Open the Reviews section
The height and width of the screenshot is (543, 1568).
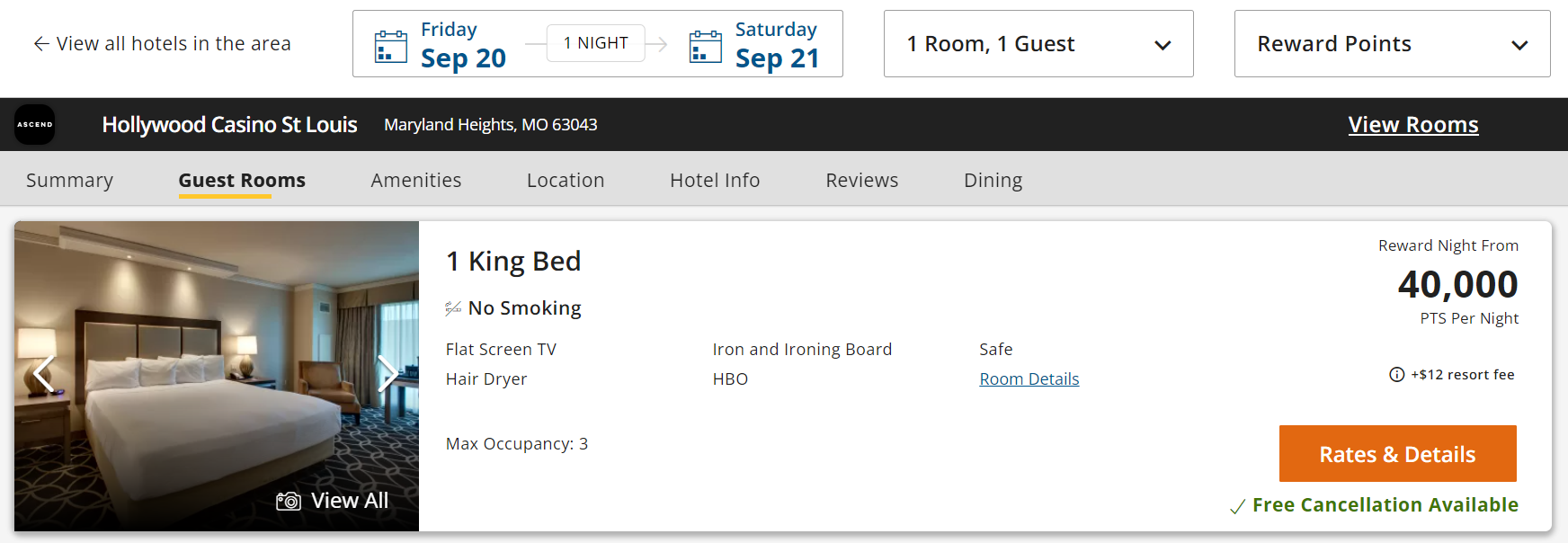(861, 180)
